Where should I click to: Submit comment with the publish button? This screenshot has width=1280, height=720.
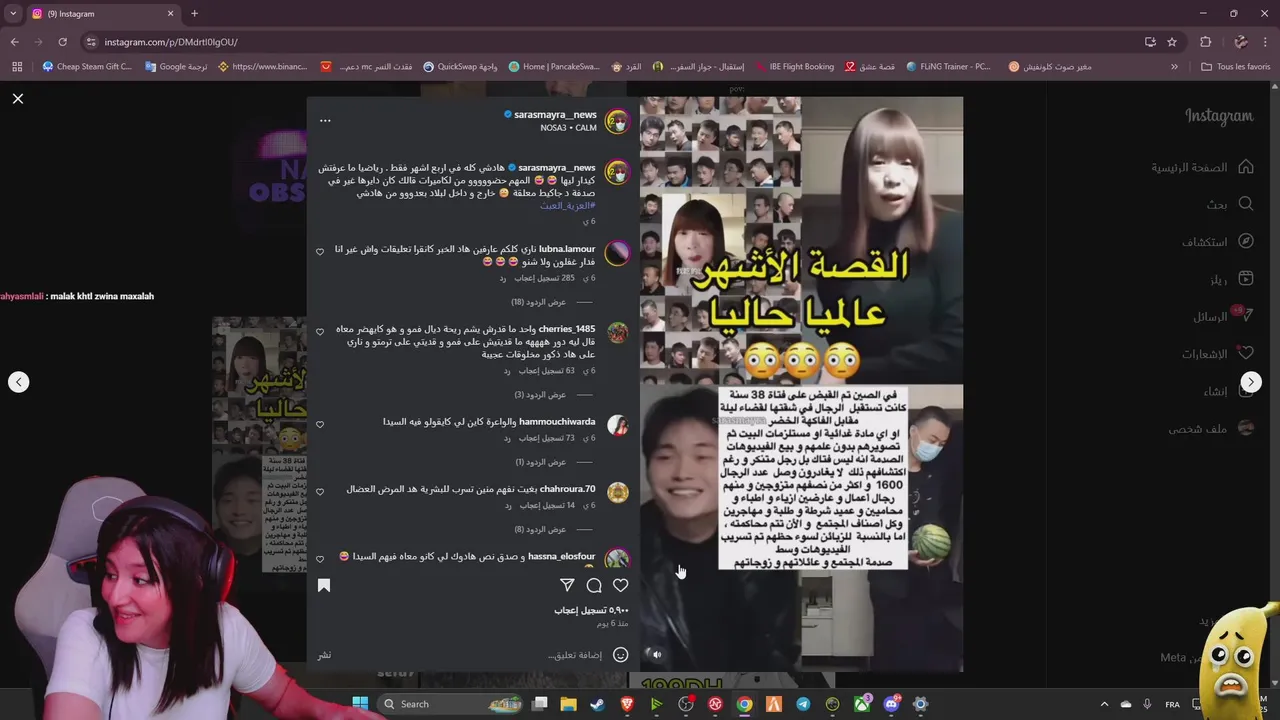[324, 655]
